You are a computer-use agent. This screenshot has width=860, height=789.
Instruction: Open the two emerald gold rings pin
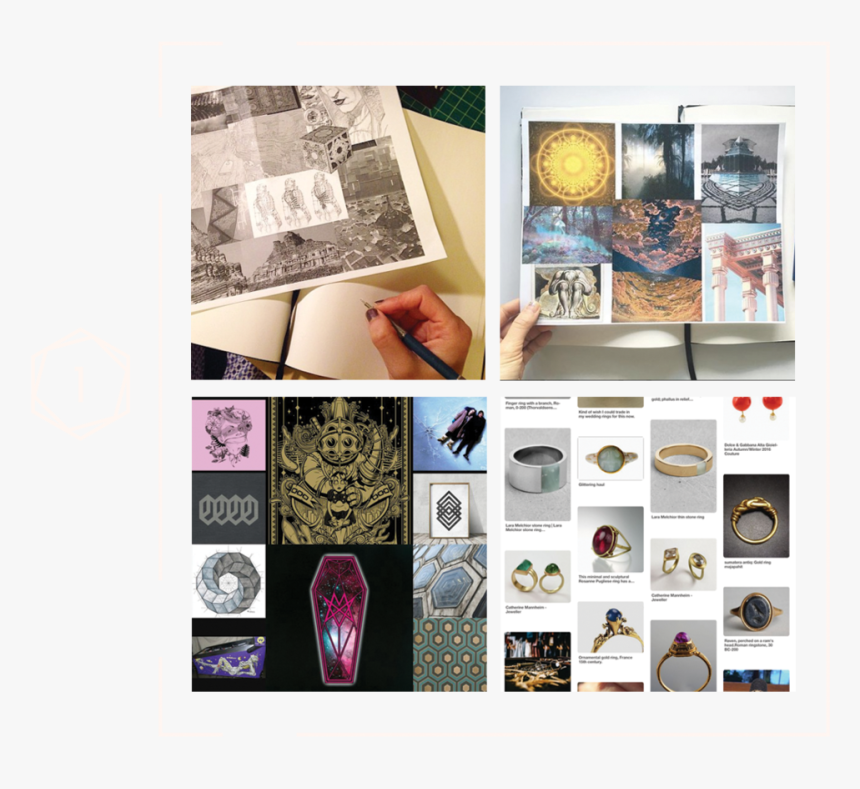538,577
